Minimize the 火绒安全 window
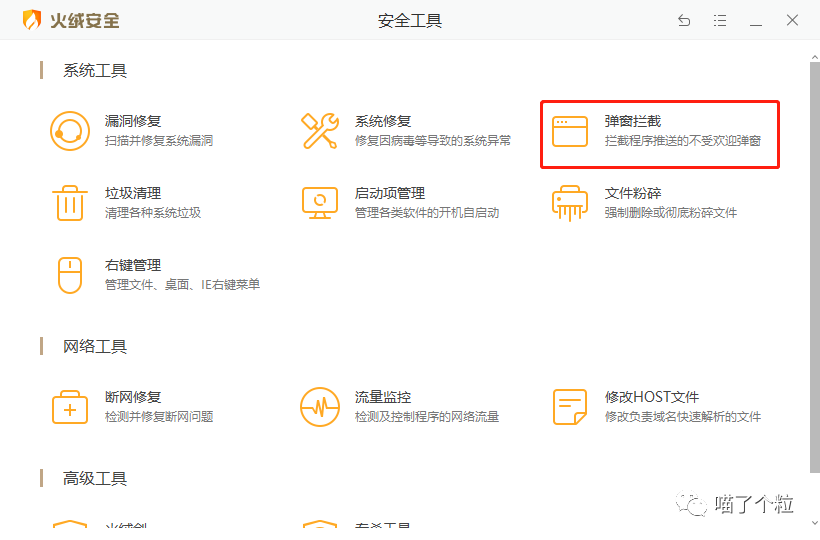 pos(756,24)
